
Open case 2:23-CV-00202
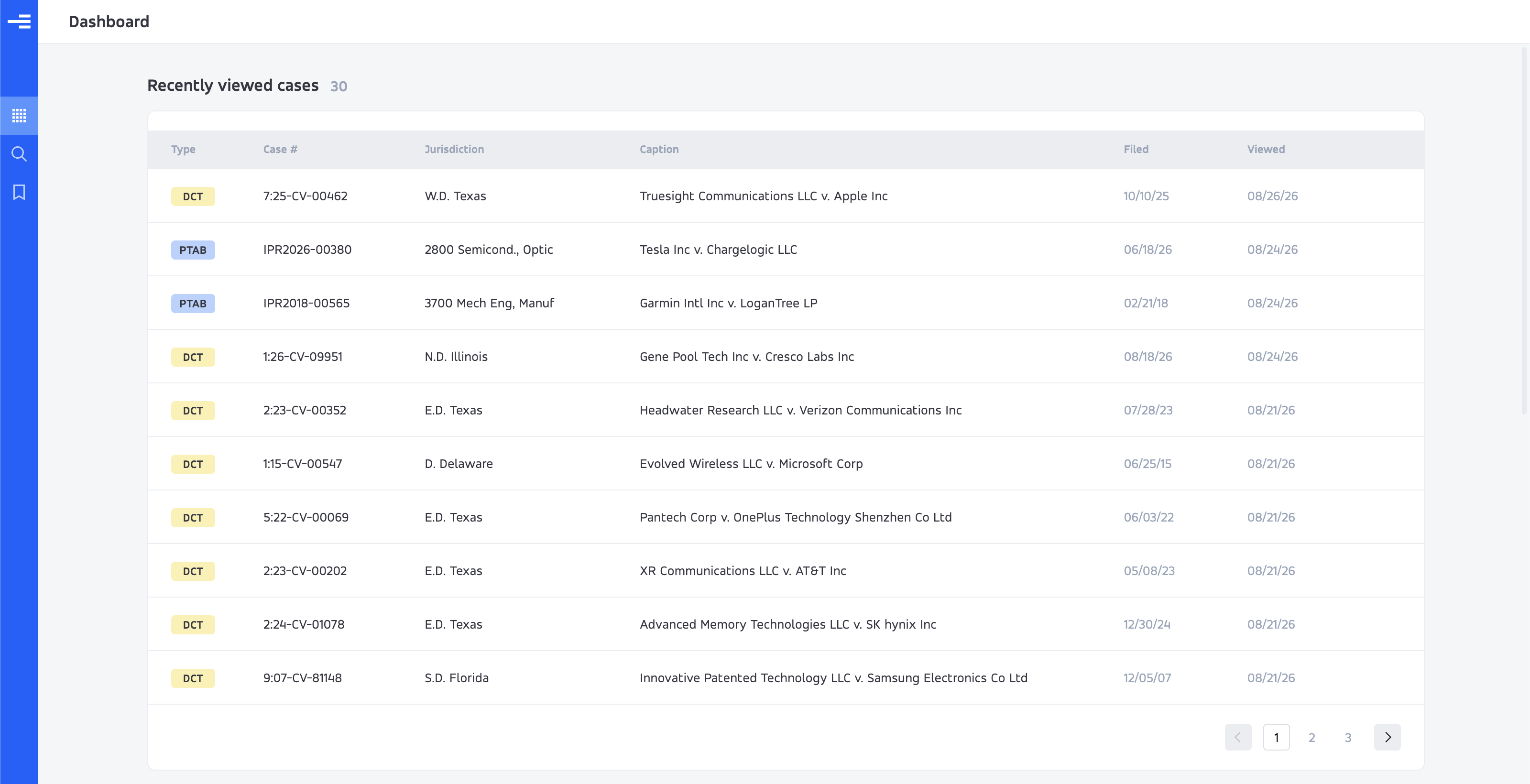[x=306, y=570]
